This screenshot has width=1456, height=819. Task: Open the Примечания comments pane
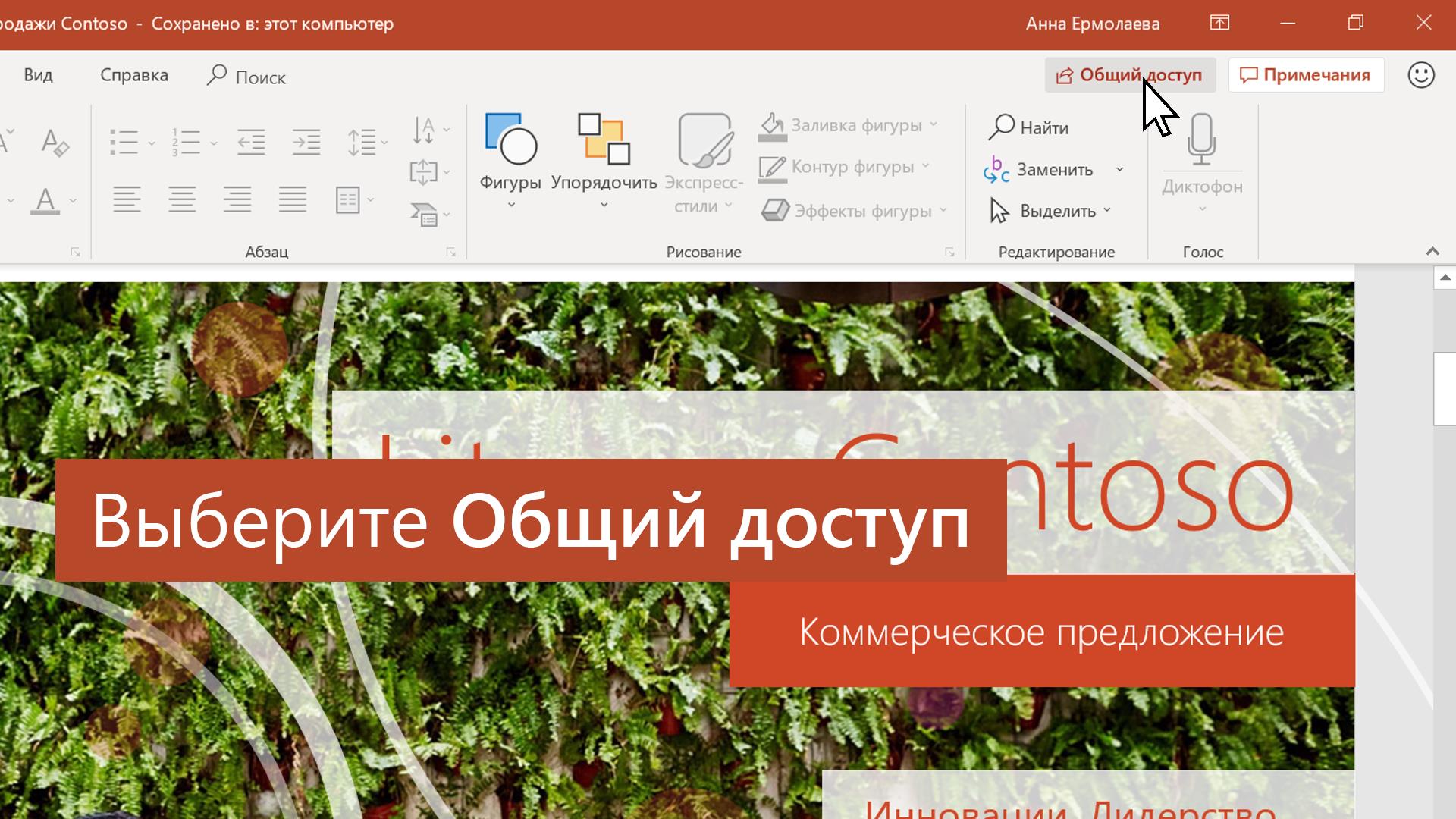click(x=1306, y=75)
